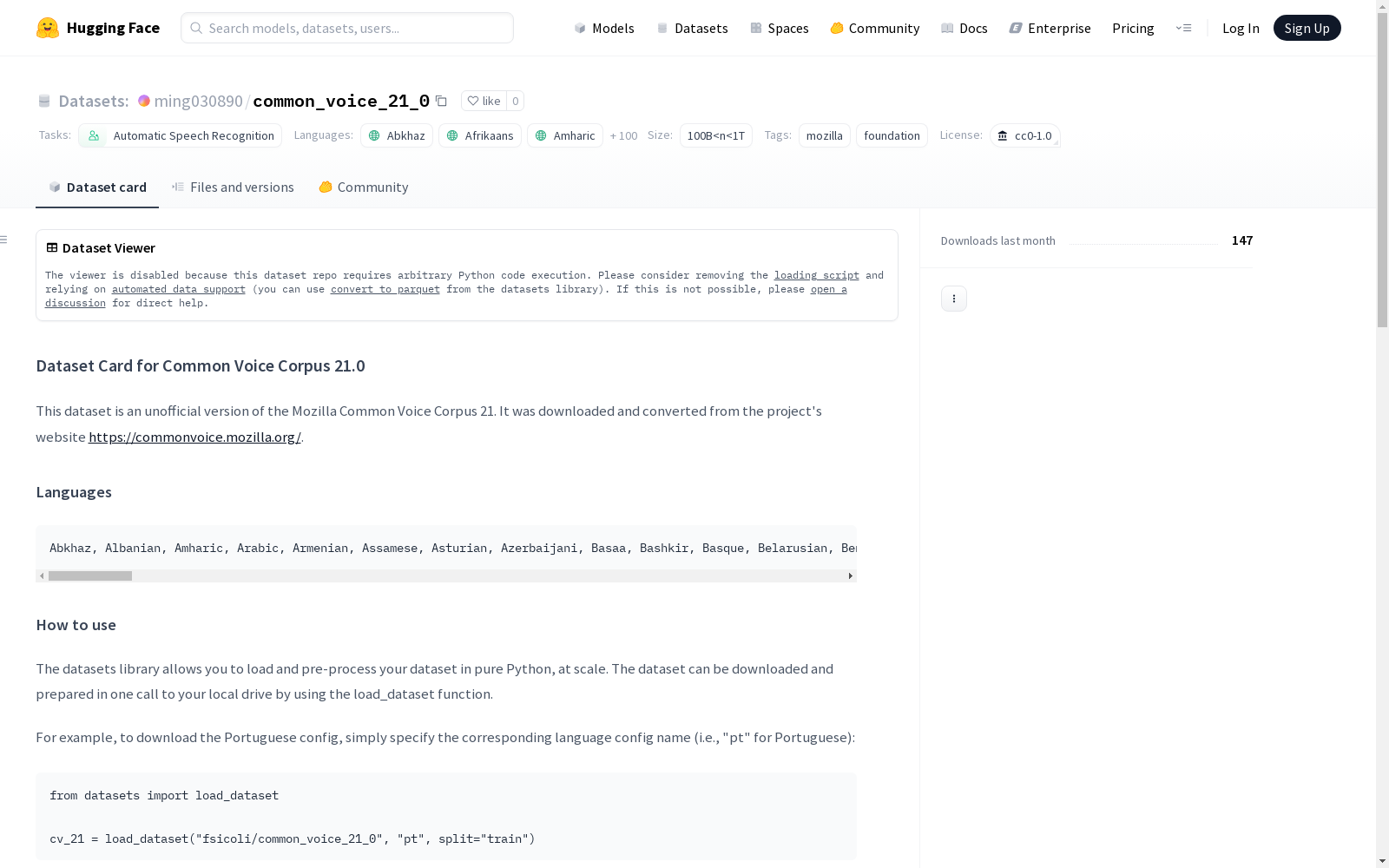Click the Automatic Speech Recognition task tag

point(181,135)
